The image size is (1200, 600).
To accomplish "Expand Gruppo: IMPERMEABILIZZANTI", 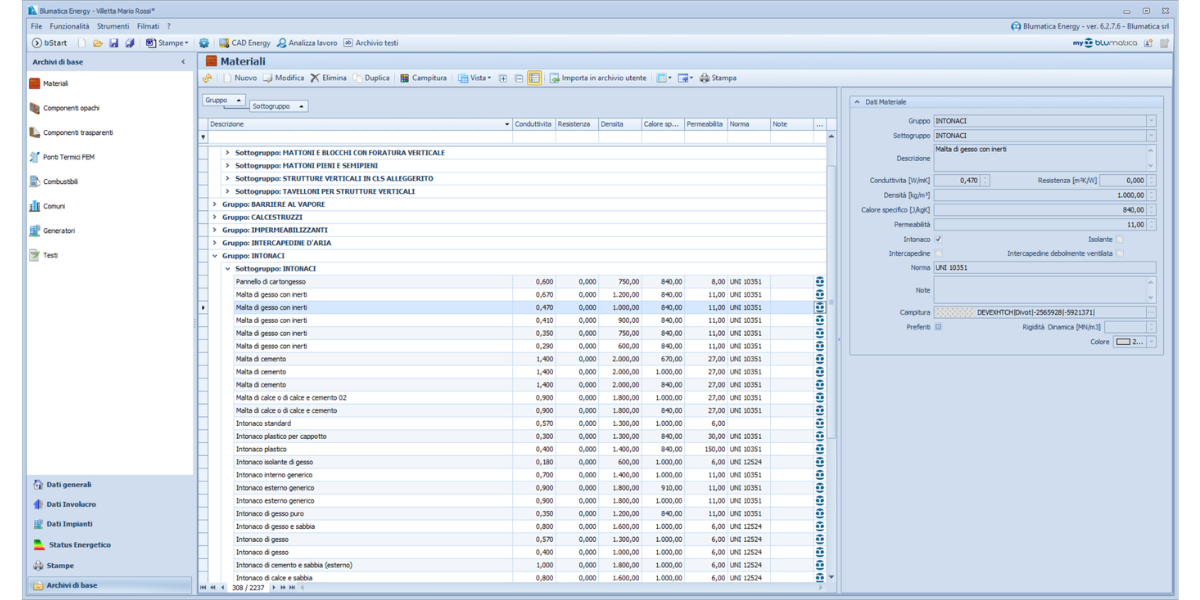I will 215,230.
